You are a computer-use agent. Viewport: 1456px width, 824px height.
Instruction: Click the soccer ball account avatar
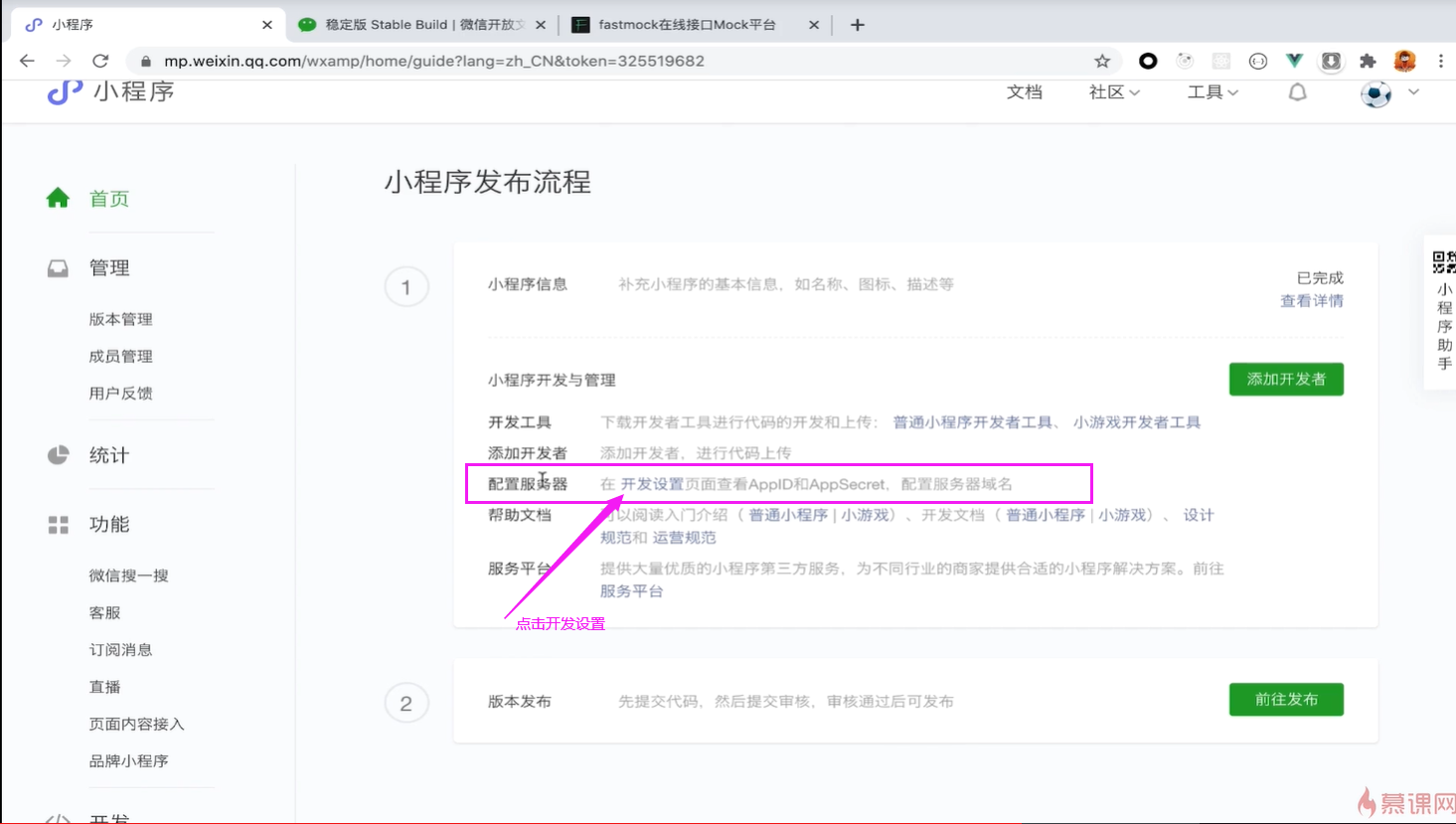(1375, 93)
